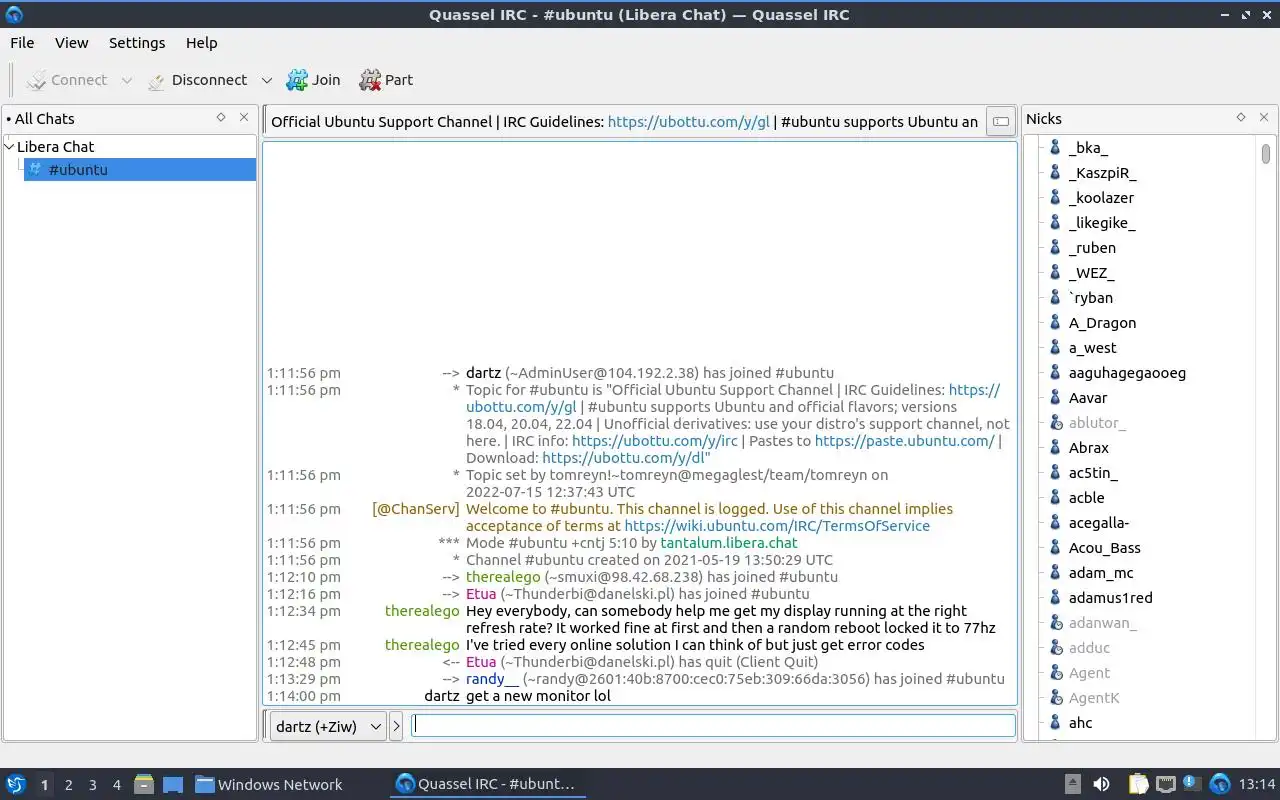Image resolution: width=1280 pixels, height=800 pixels.
Task: Click Windows Network taskbar entry
Action: pyautogui.click(x=269, y=785)
